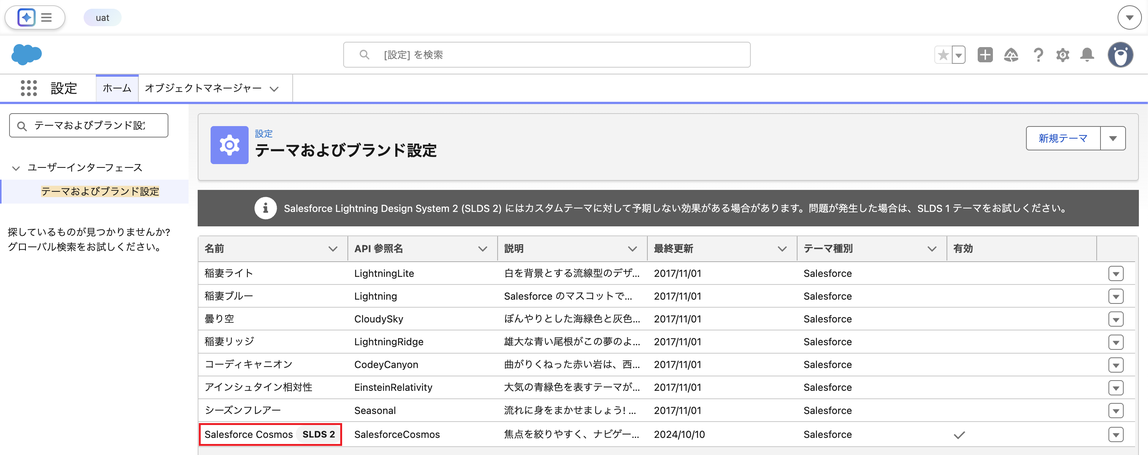
Task: Collapse the ユーザーインターフェース tree section
Action: pyautogui.click(x=16, y=168)
